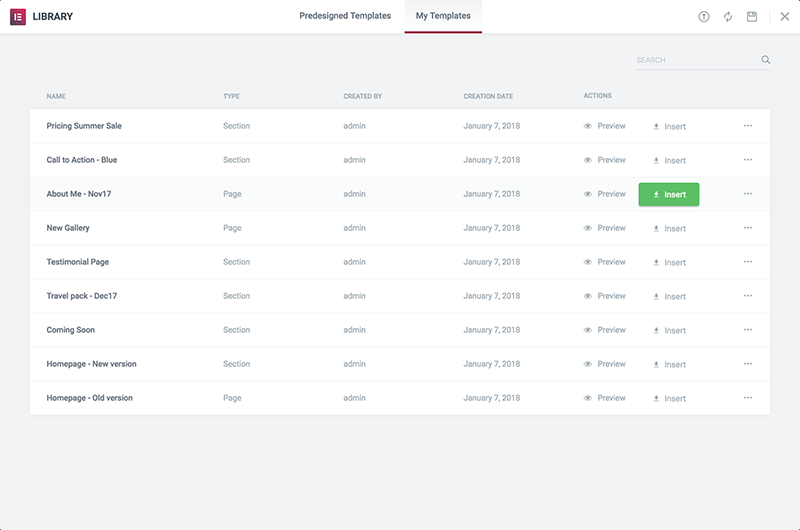Click the save template icon
Screen dimensions: 800x530
[x=752, y=17]
